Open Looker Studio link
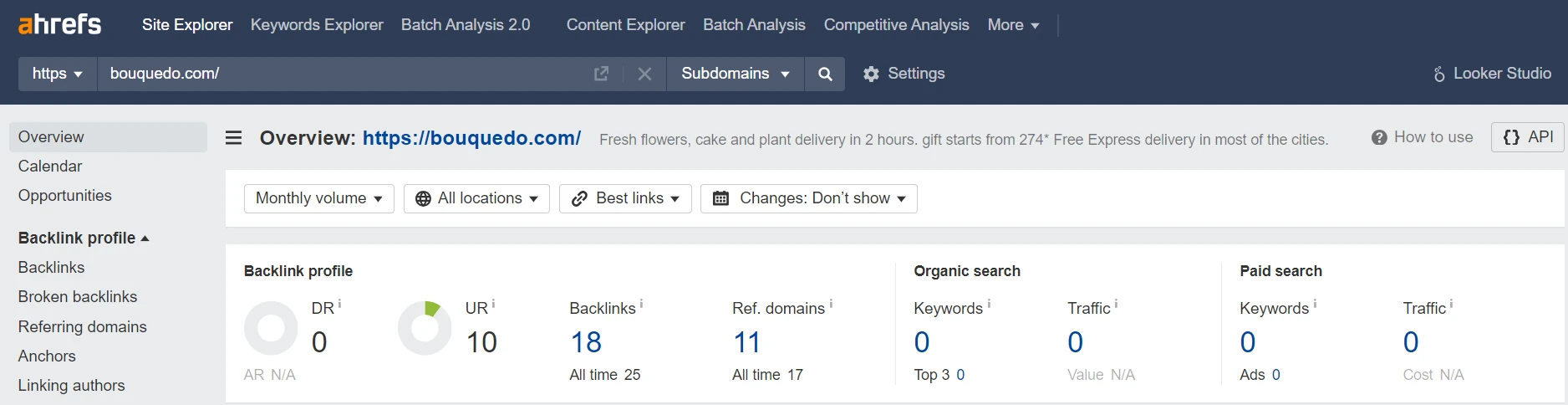 click(1492, 74)
